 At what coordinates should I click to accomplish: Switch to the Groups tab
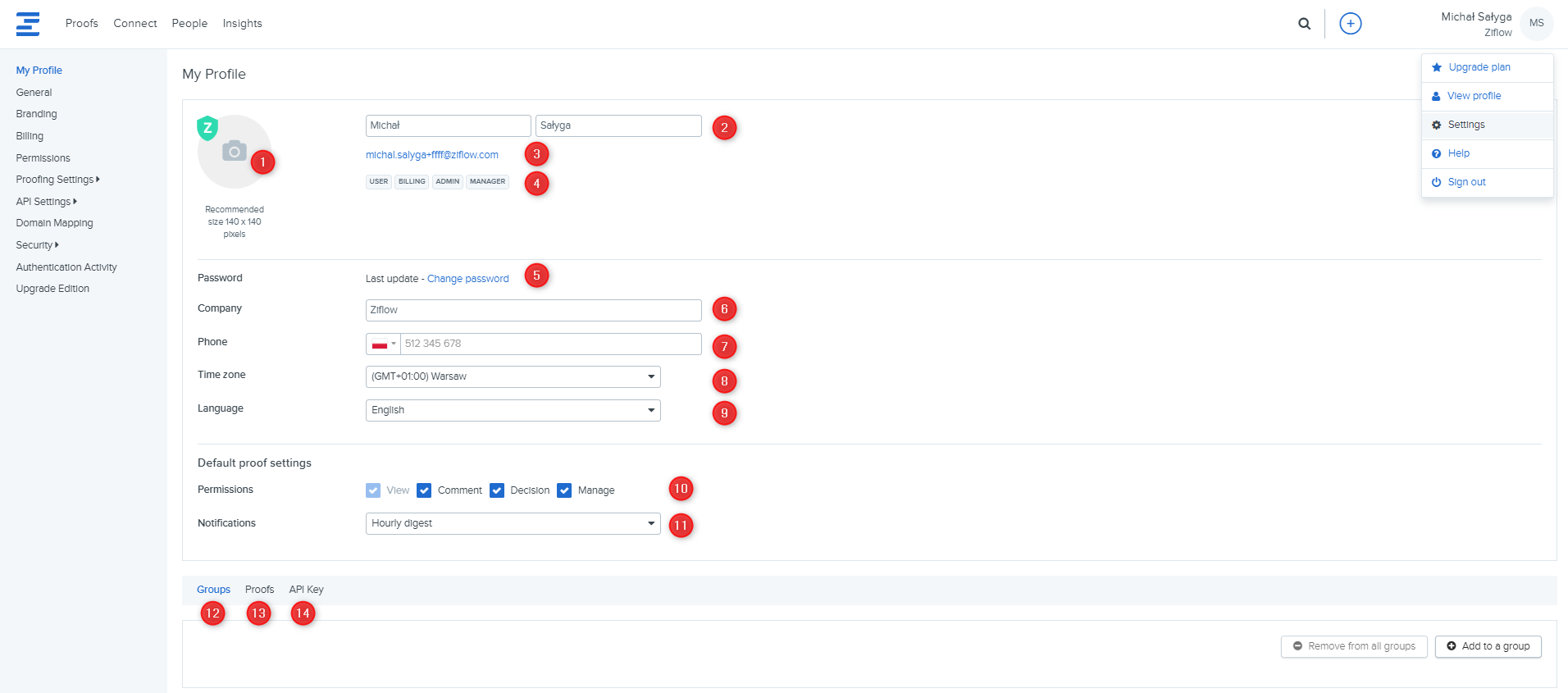(x=213, y=590)
